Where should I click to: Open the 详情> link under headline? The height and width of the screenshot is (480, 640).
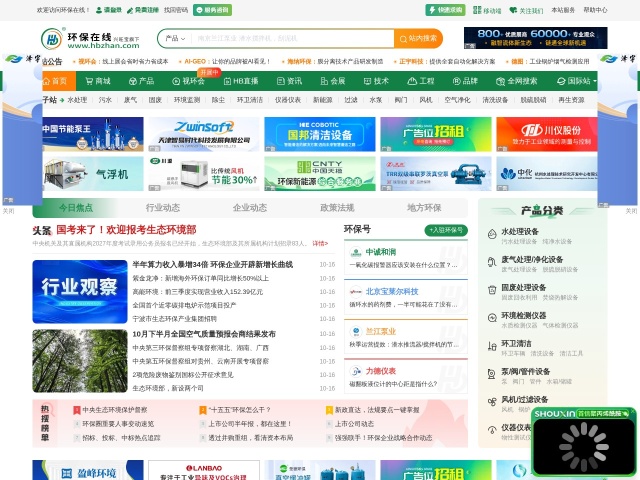click(x=320, y=243)
